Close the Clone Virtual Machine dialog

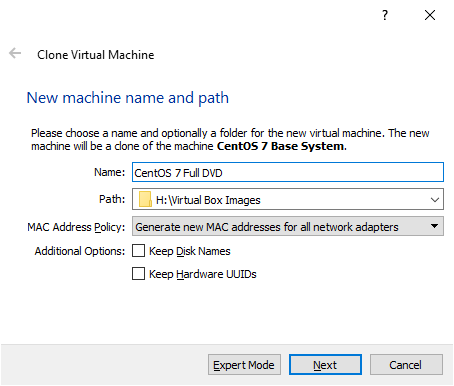pos(430,15)
